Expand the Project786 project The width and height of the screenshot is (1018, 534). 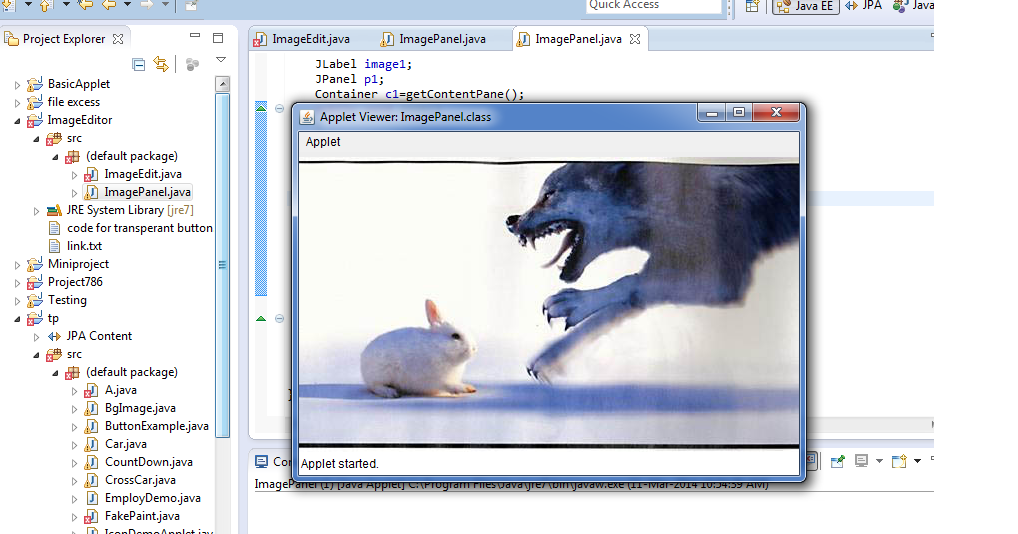17,283
